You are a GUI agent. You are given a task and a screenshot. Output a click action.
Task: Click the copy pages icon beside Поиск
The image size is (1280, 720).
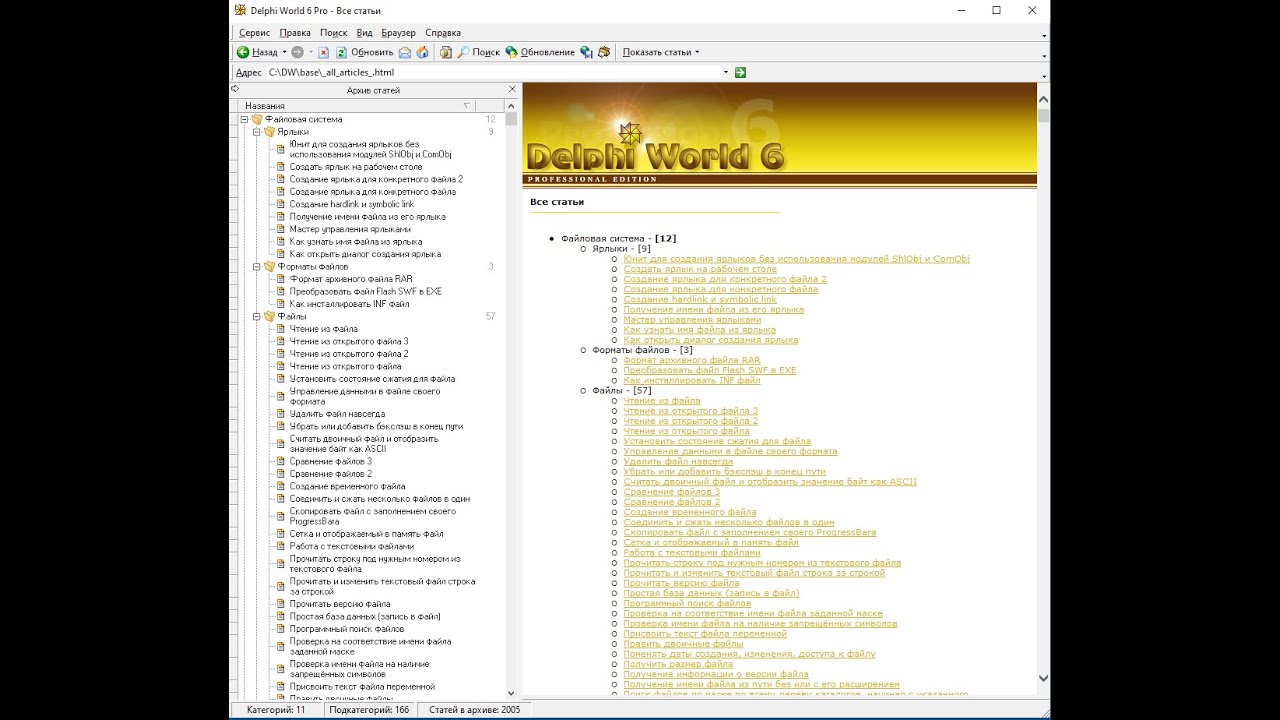pos(446,52)
